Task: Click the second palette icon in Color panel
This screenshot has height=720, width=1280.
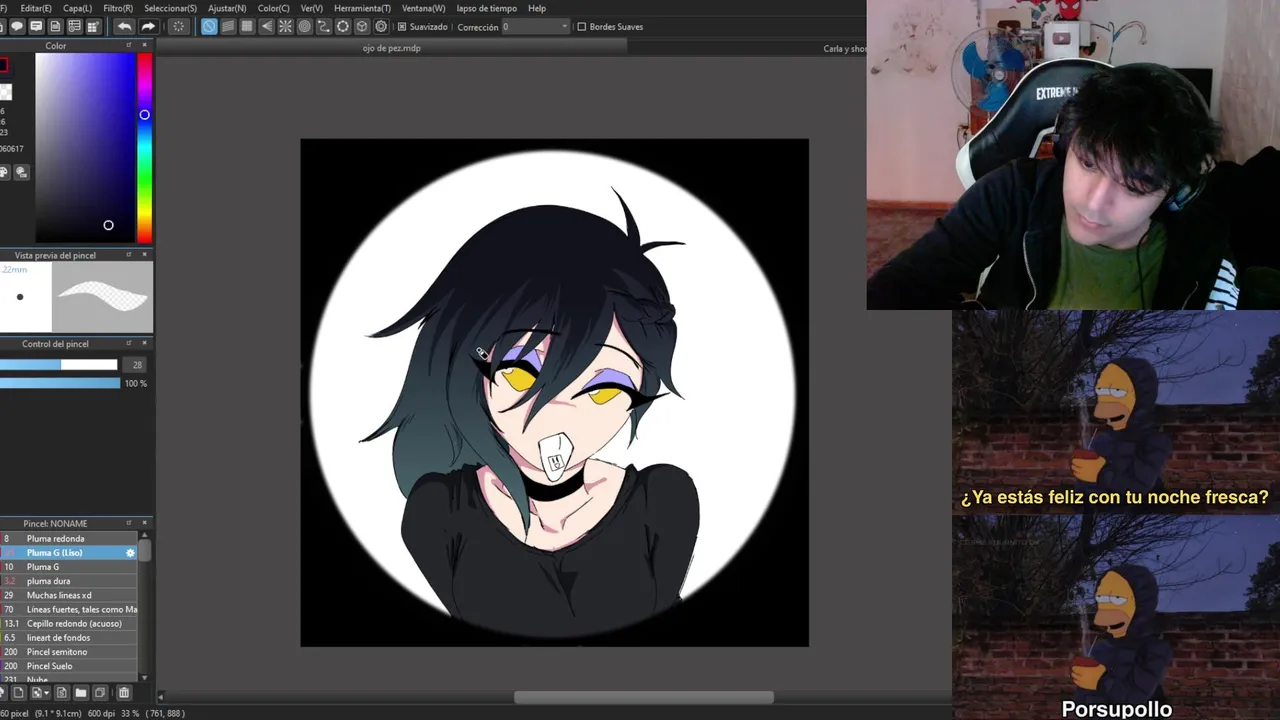Action: tap(21, 172)
